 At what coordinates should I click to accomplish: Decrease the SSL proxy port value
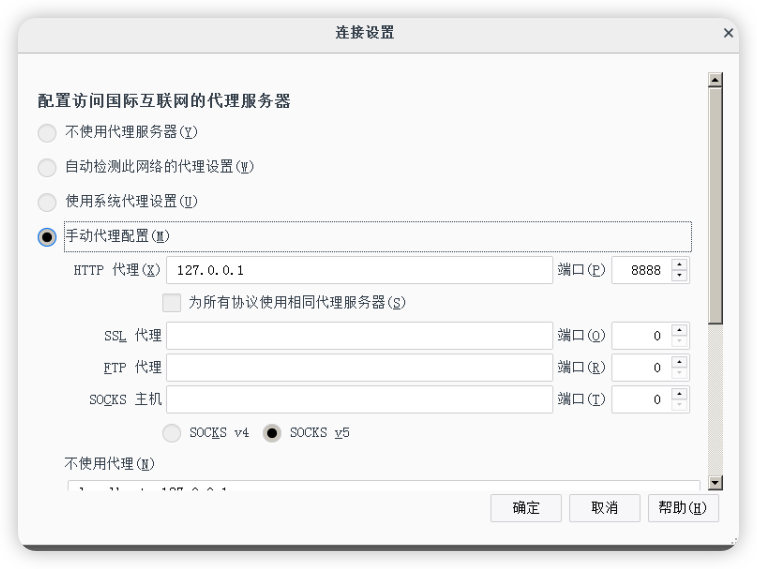679,341
